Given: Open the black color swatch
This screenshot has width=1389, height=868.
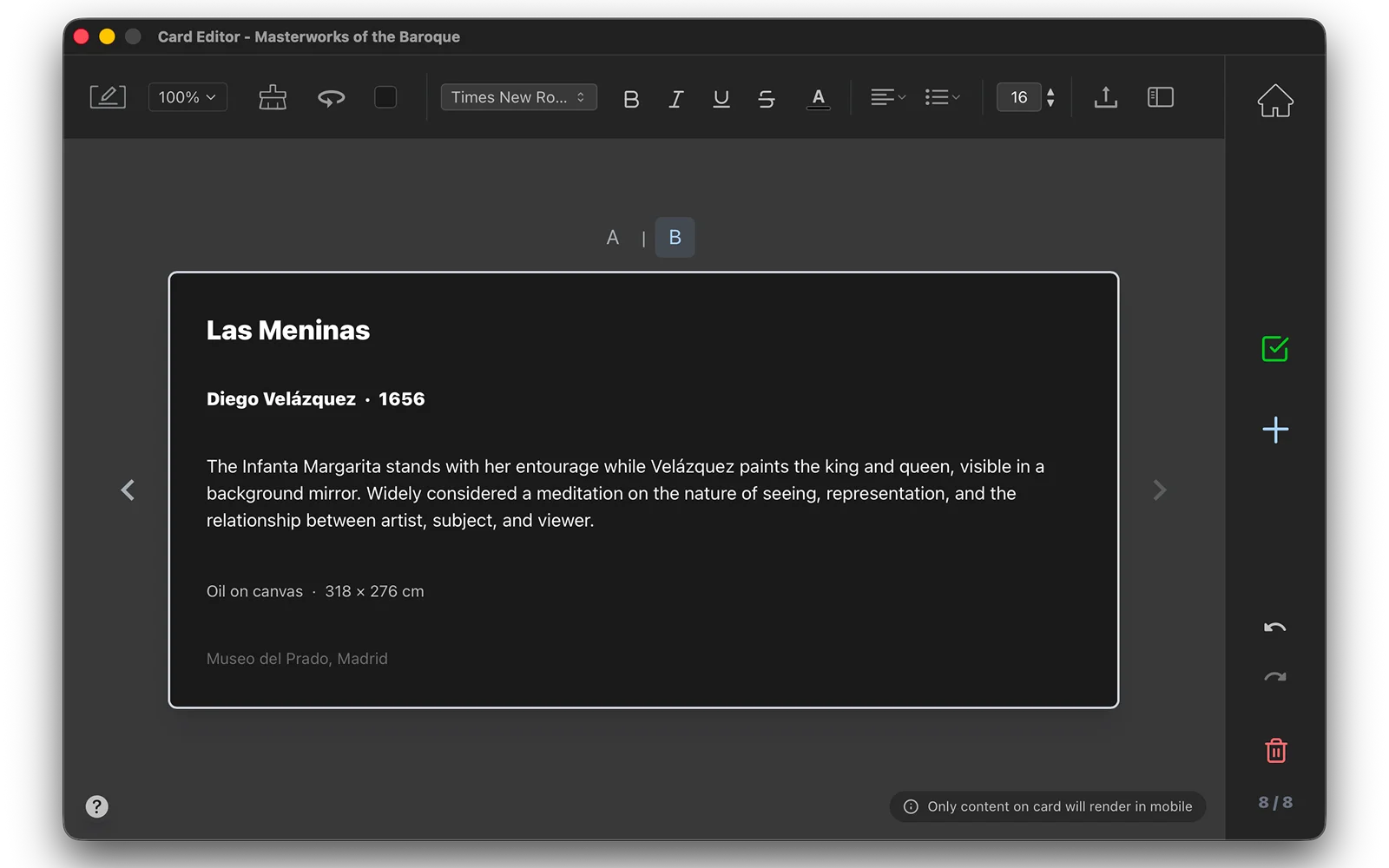Looking at the screenshot, I should pyautogui.click(x=385, y=97).
